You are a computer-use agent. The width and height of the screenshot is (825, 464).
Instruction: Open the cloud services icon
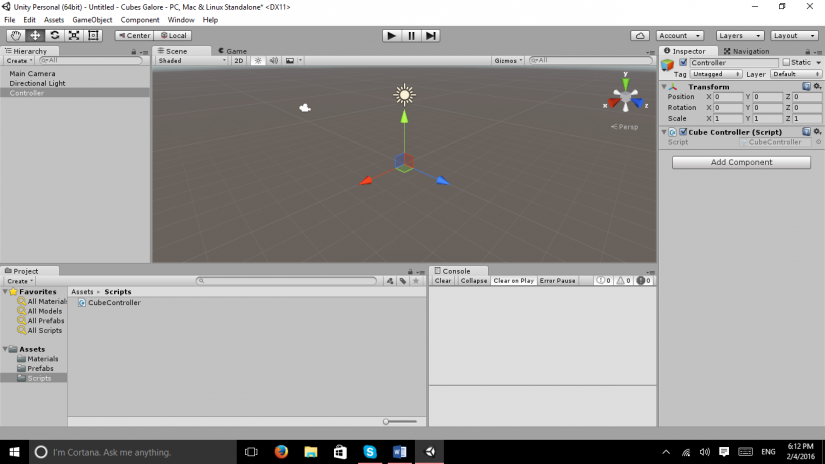coord(640,35)
